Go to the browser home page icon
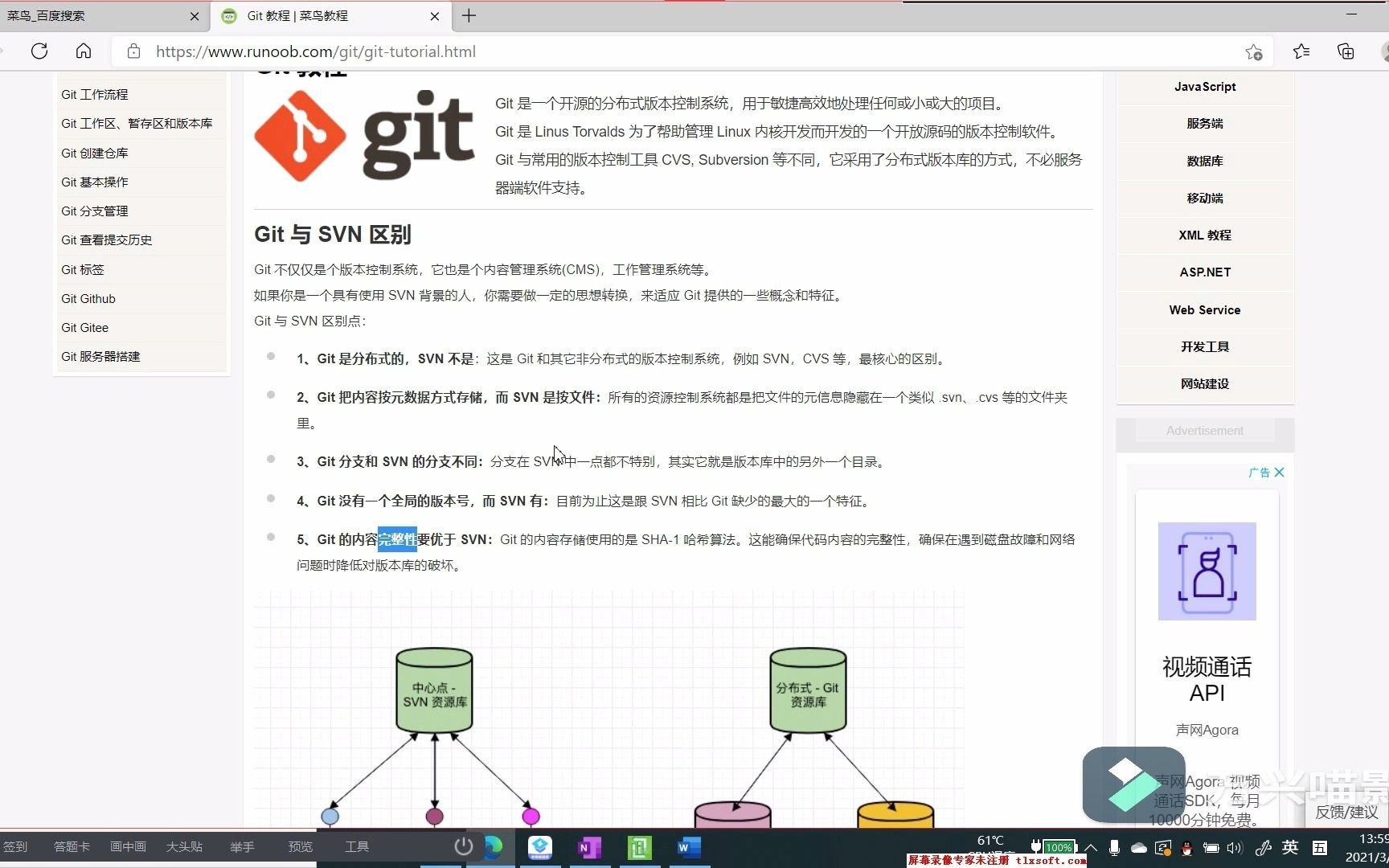The width and height of the screenshot is (1389, 868). tap(84, 51)
